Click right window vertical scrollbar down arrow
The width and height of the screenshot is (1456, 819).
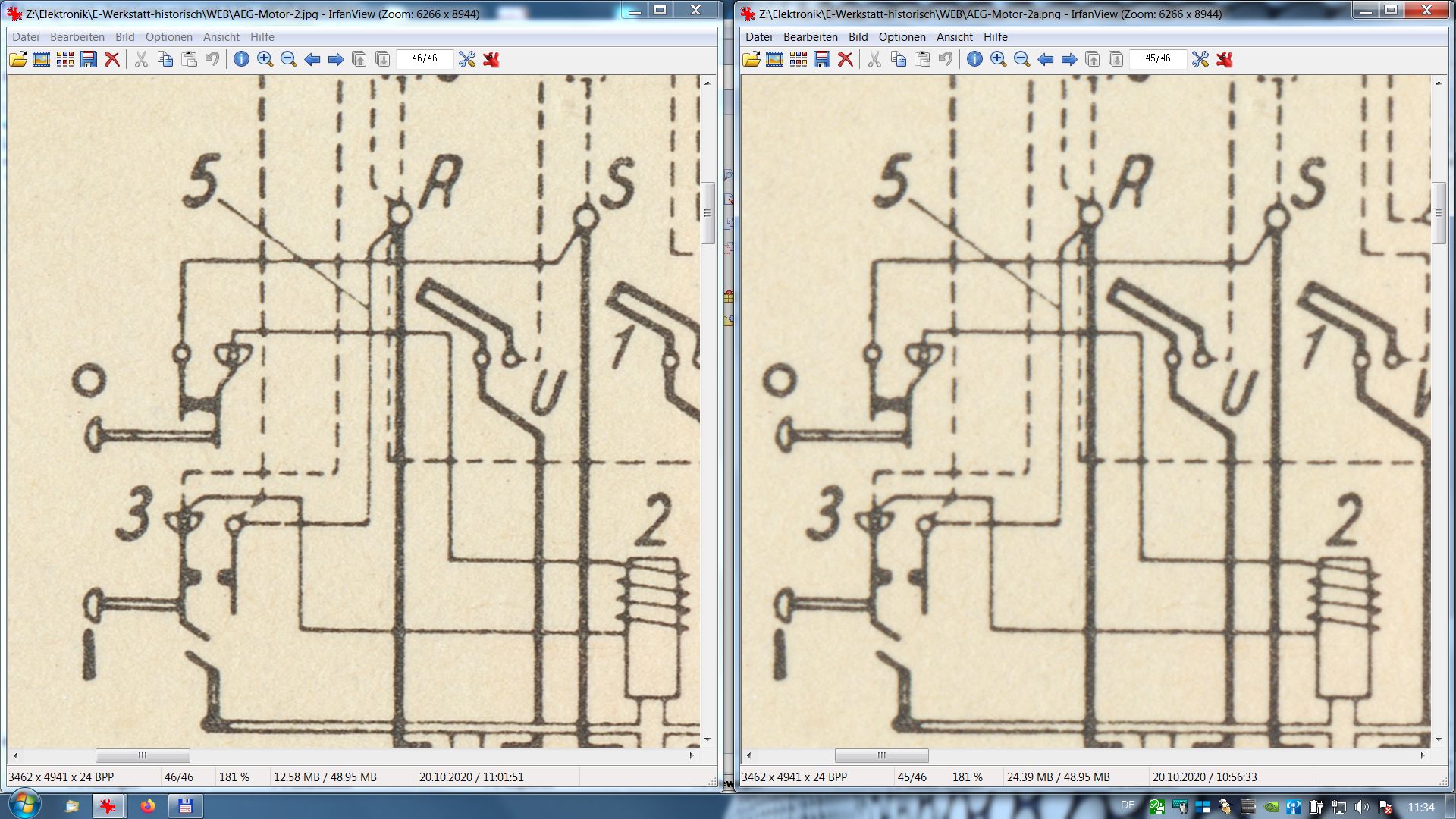pyautogui.click(x=1439, y=739)
